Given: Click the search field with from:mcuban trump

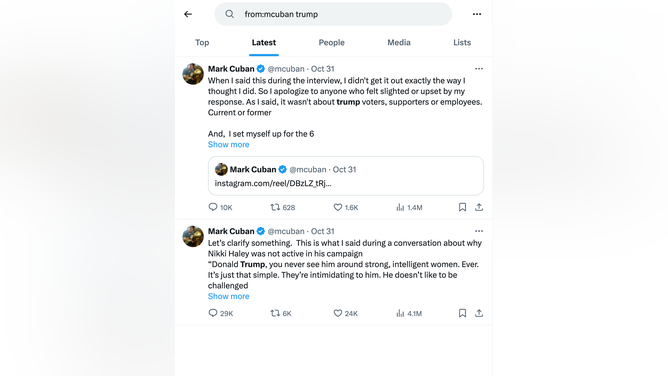Looking at the screenshot, I should (x=333, y=14).
